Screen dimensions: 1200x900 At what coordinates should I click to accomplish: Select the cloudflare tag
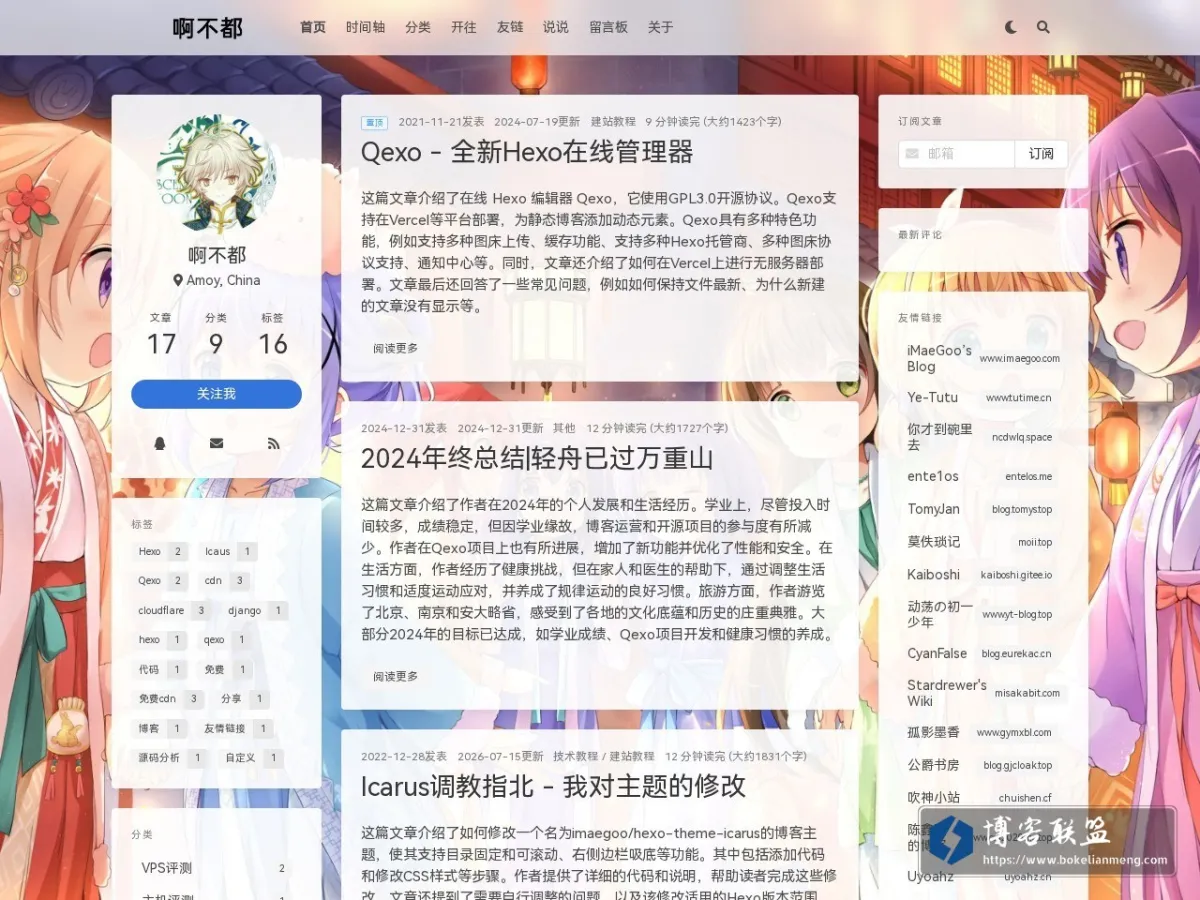171,610
